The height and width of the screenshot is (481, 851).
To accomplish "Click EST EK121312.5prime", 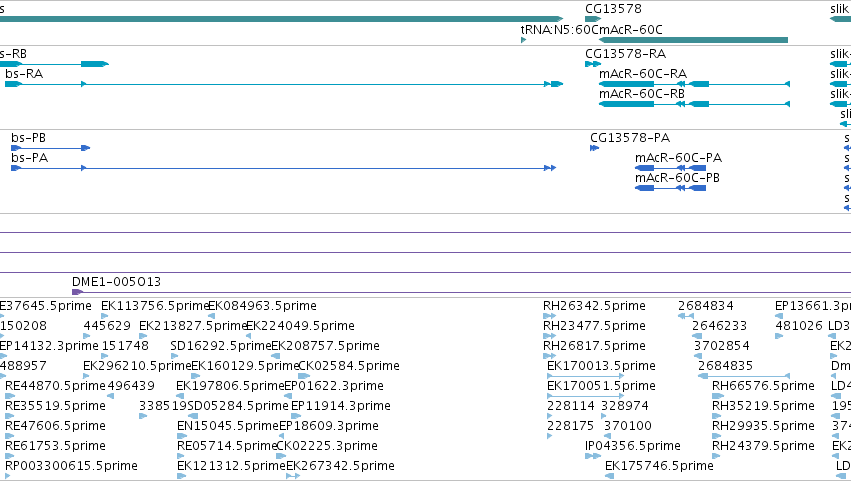I will [x=231, y=466].
